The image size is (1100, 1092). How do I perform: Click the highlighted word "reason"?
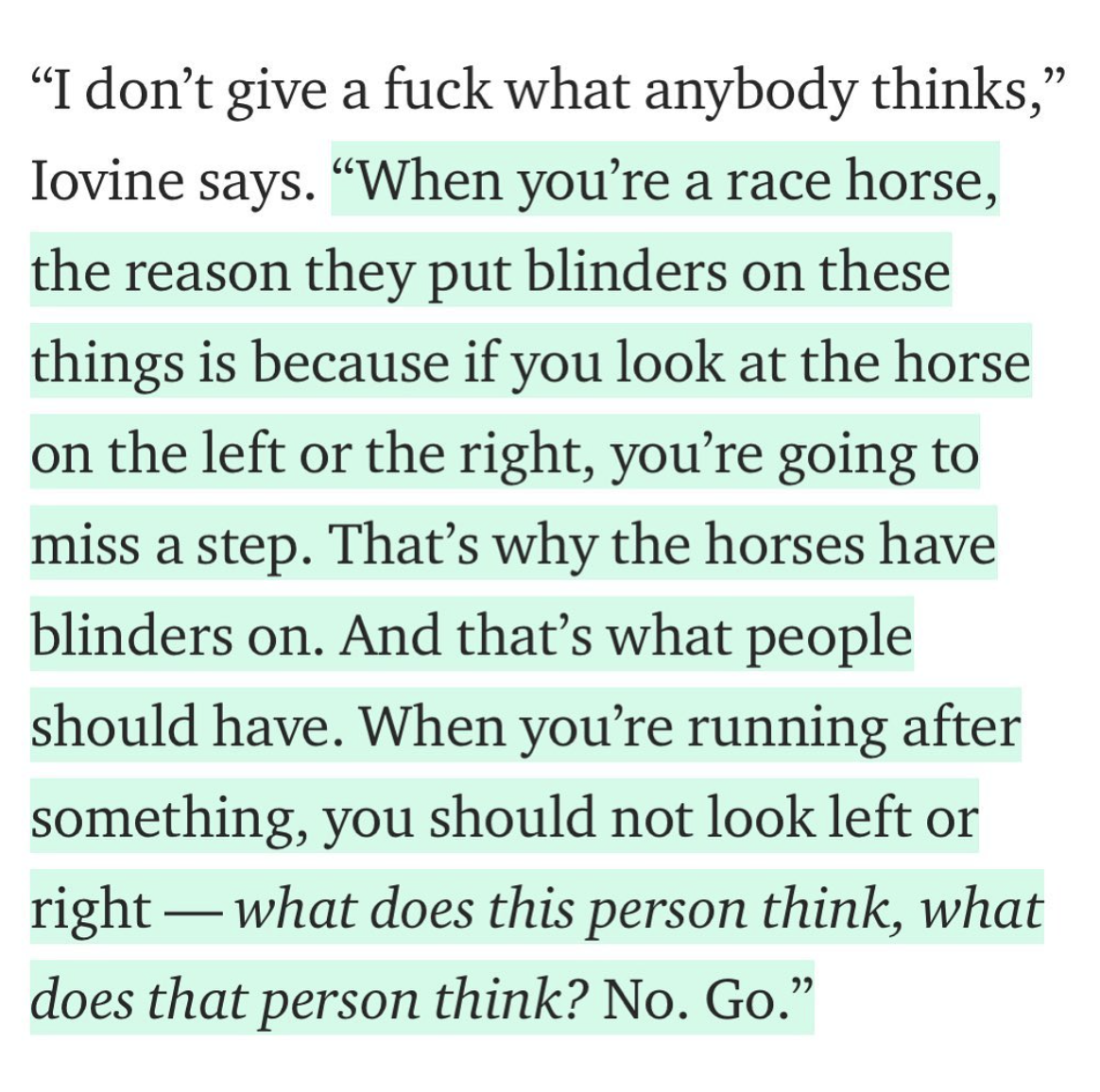(x=208, y=273)
